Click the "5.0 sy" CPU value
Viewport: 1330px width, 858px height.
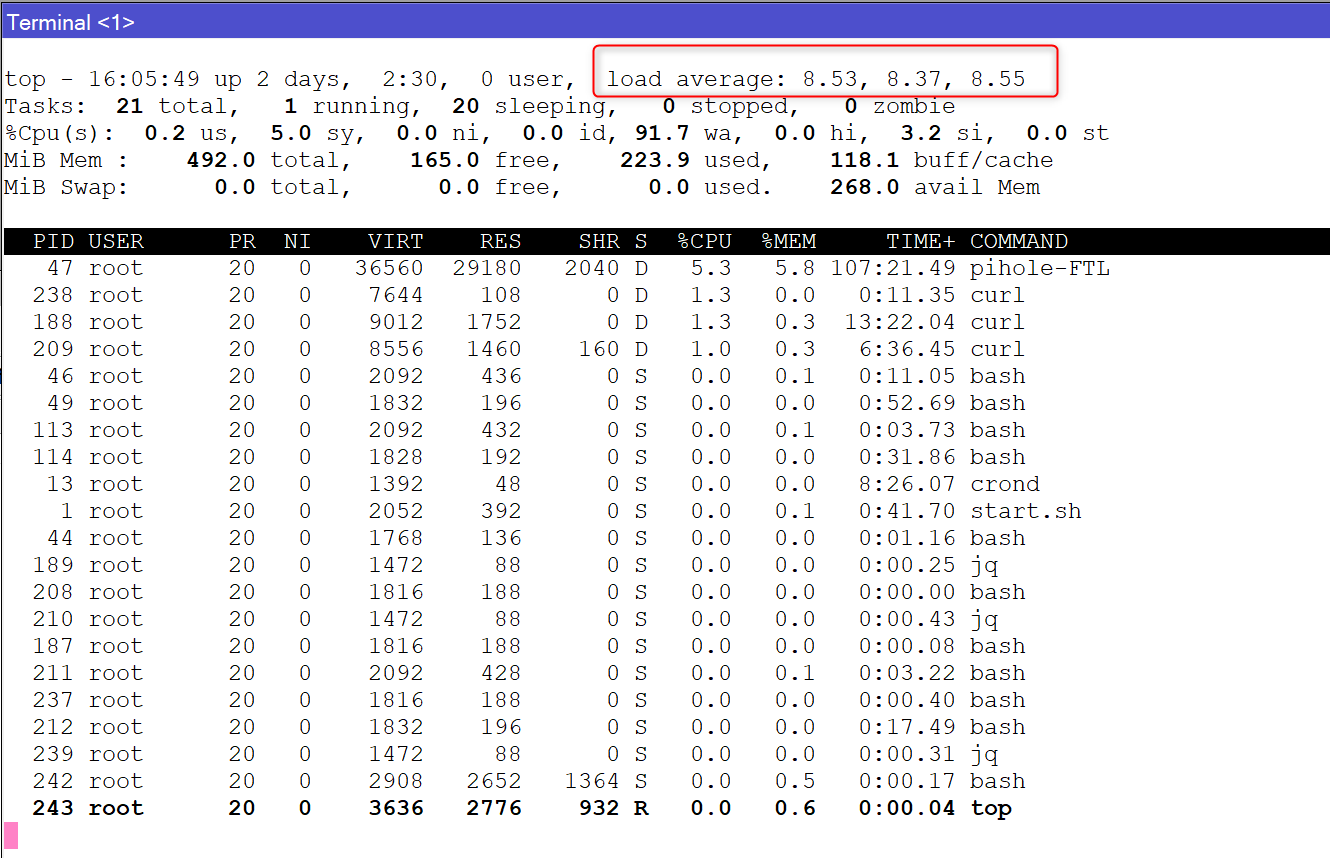[x=318, y=133]
